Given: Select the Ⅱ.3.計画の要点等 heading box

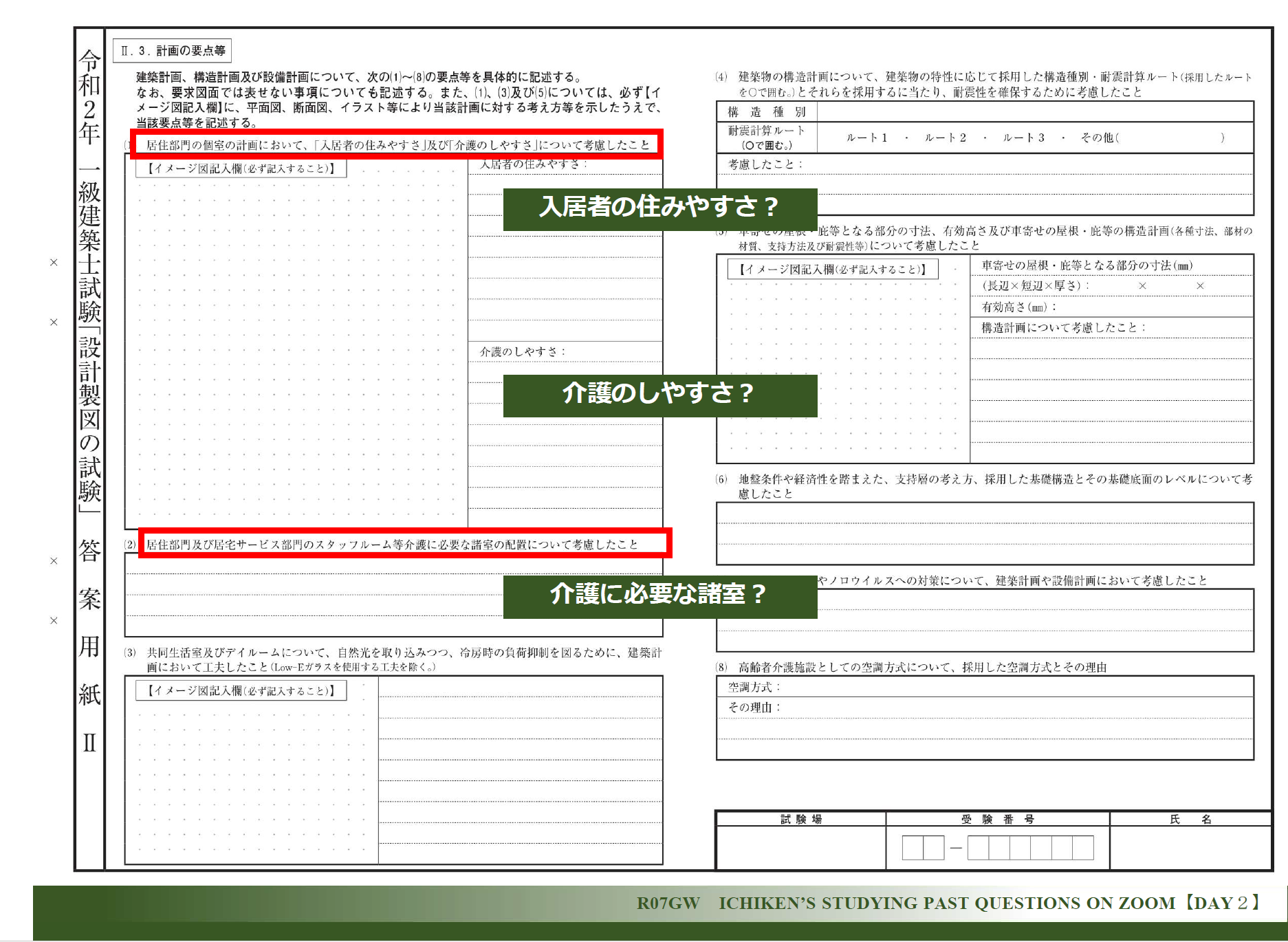Looking at the screenshot, I should click(173, 51).
